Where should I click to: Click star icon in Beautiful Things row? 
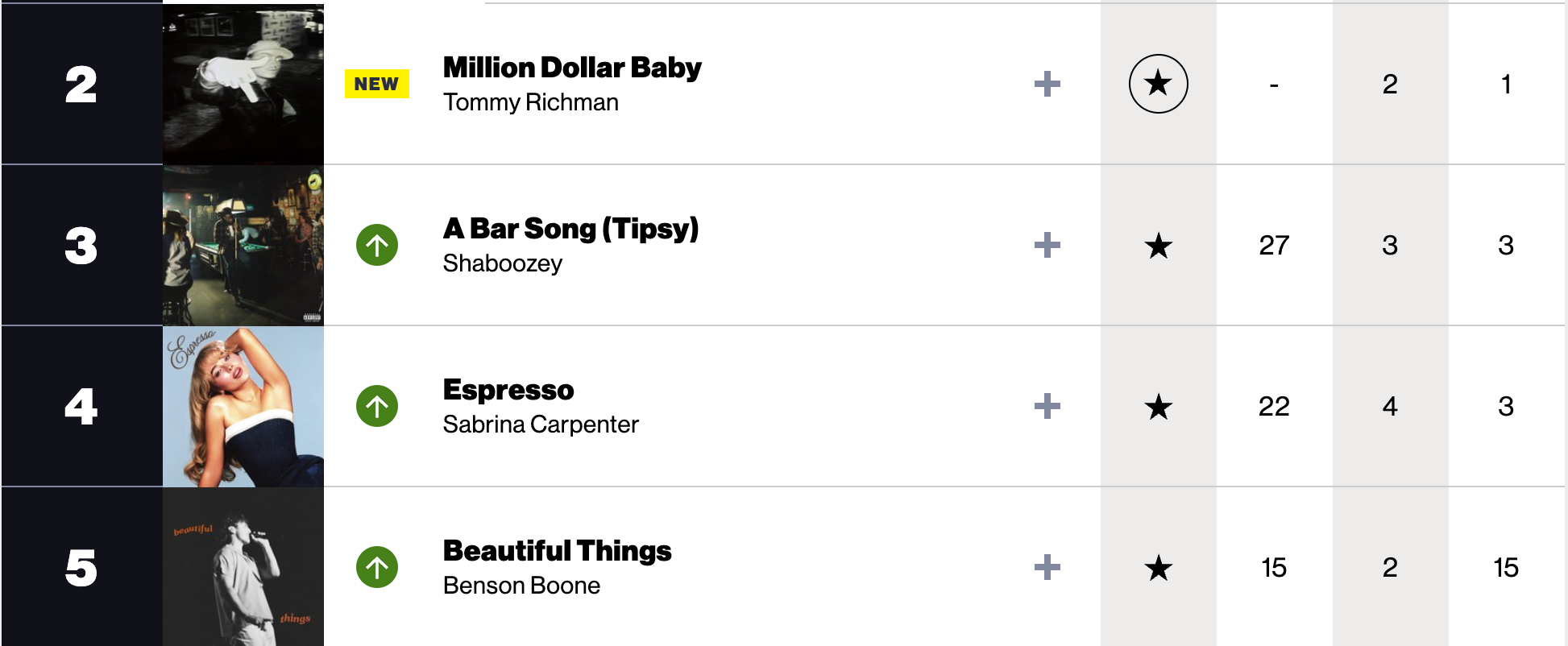(x=1158, y=567)
